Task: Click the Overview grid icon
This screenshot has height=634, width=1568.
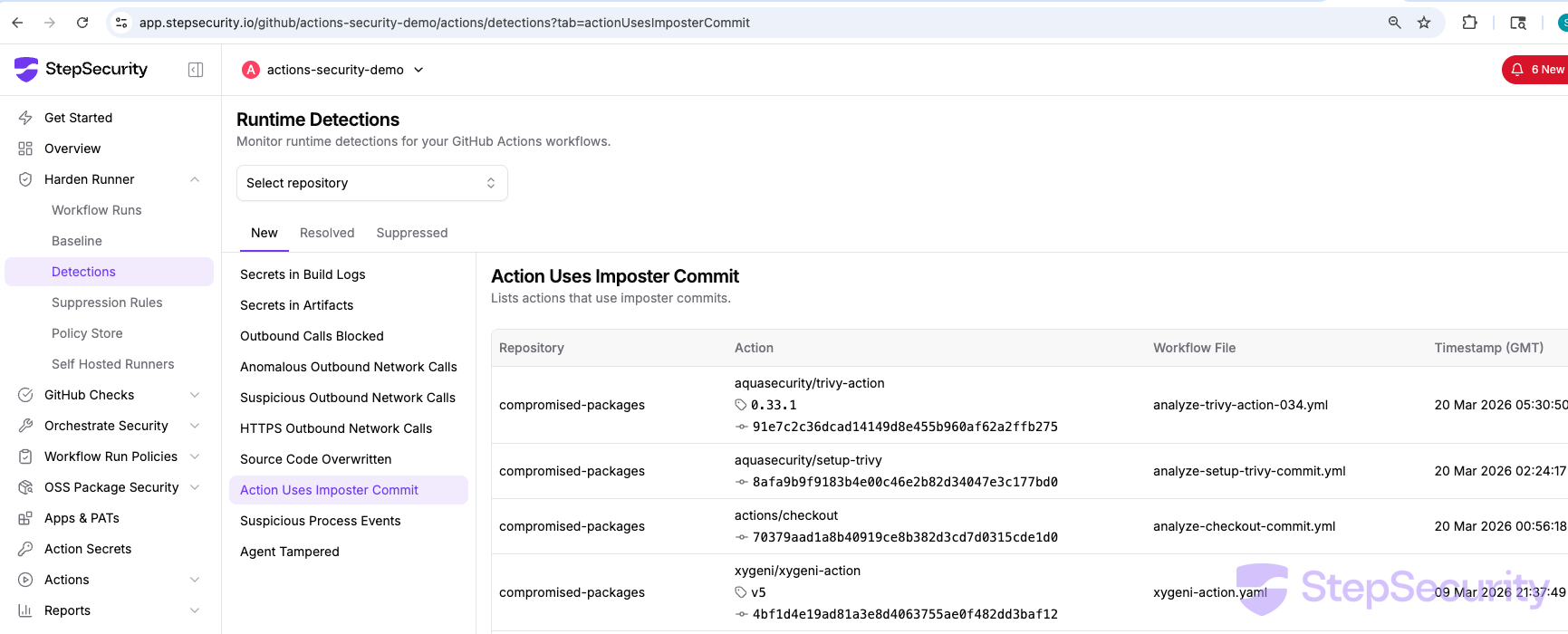Action: pyautogui.click(x=25, y=149)
